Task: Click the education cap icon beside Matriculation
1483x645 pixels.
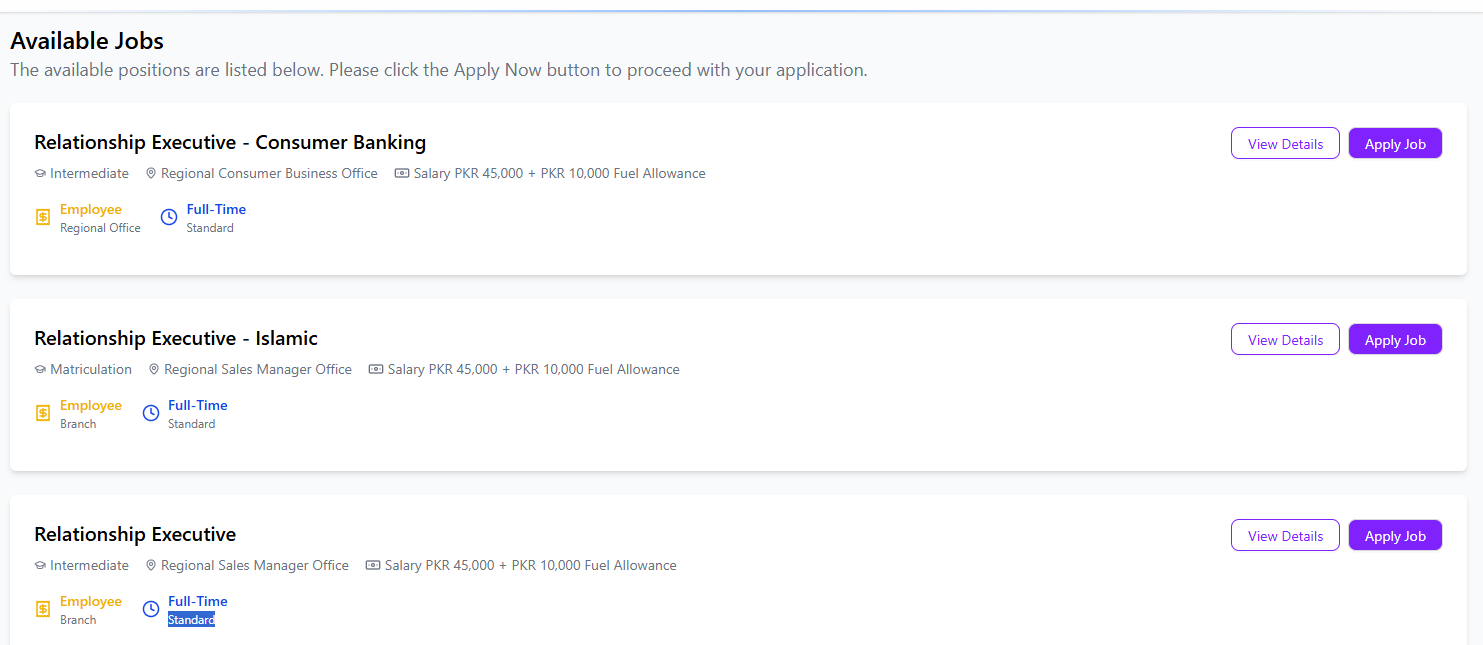Action: (40, 370)
